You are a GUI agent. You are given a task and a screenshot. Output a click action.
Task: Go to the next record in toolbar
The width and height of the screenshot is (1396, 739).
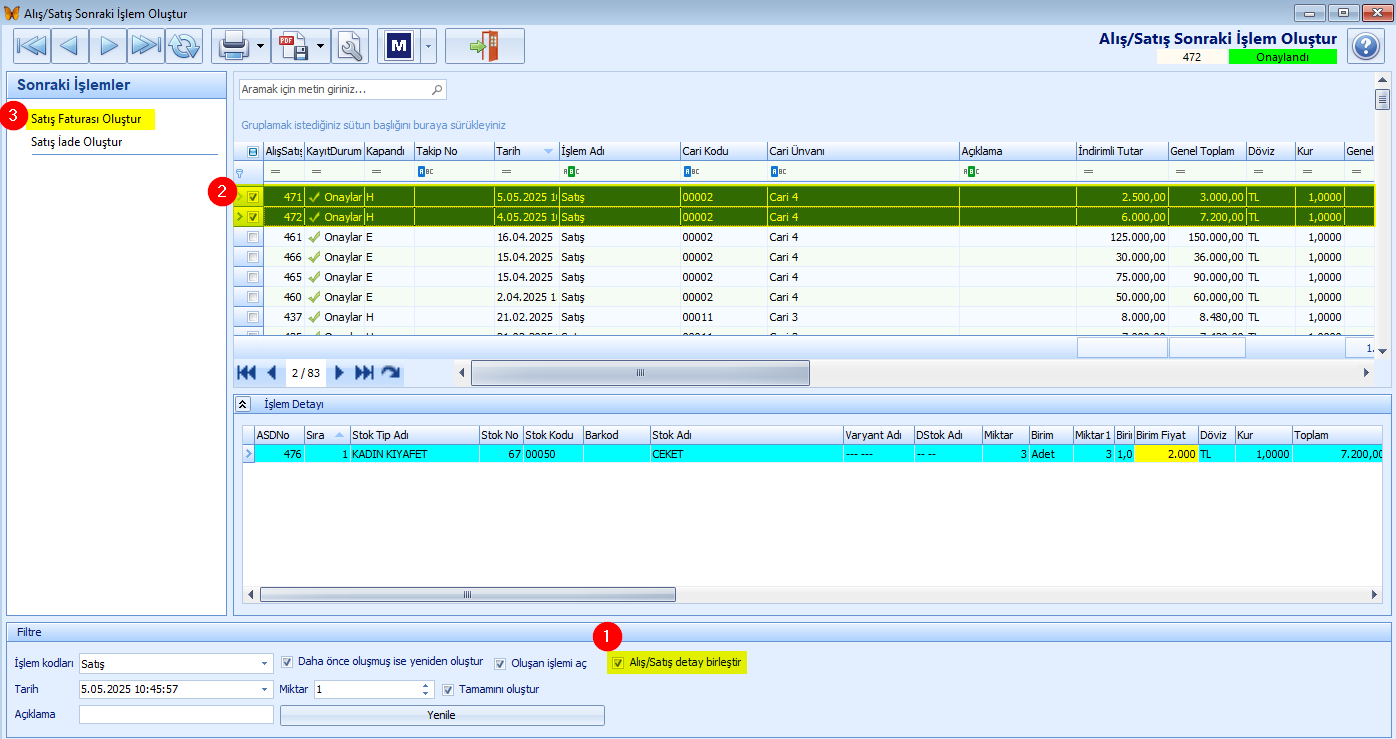[108, 46]
